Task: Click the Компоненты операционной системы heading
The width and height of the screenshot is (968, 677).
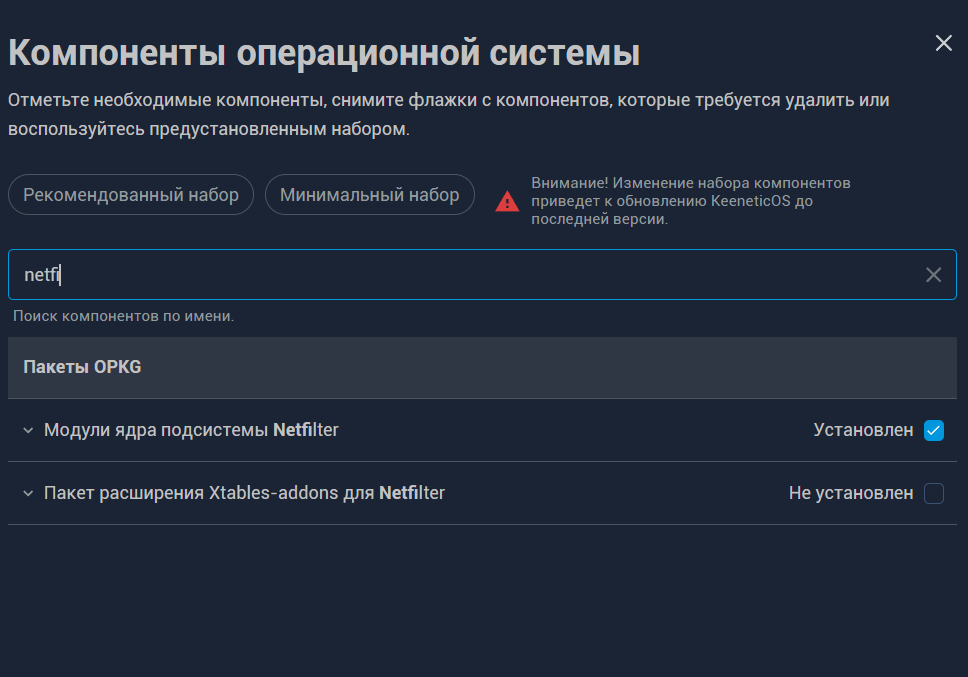Action: tap(323, 53)
